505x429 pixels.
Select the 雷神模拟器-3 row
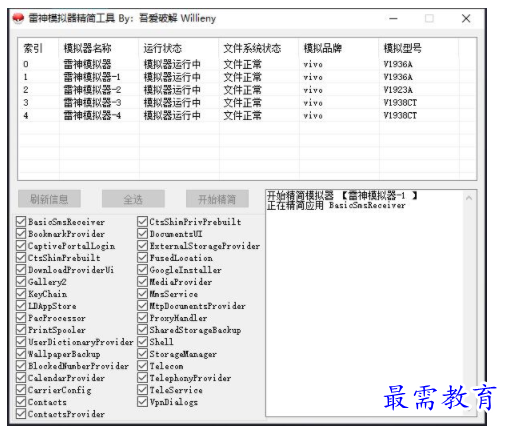point(247,103)
